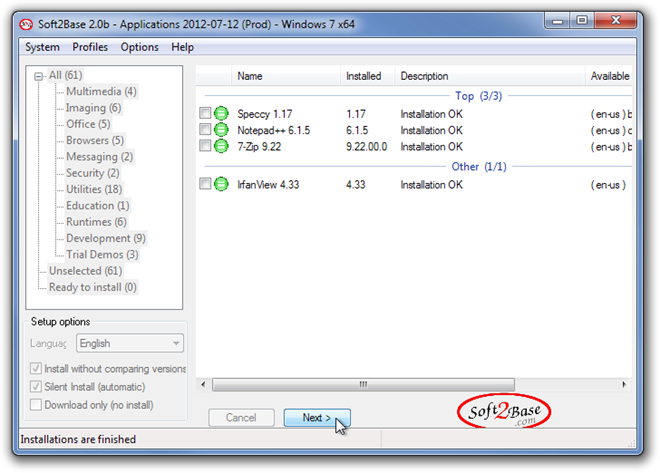Click the IrfanView 4.33 name text
The image size is (660, 473).
pyautogui.click(x=268, y=185)
